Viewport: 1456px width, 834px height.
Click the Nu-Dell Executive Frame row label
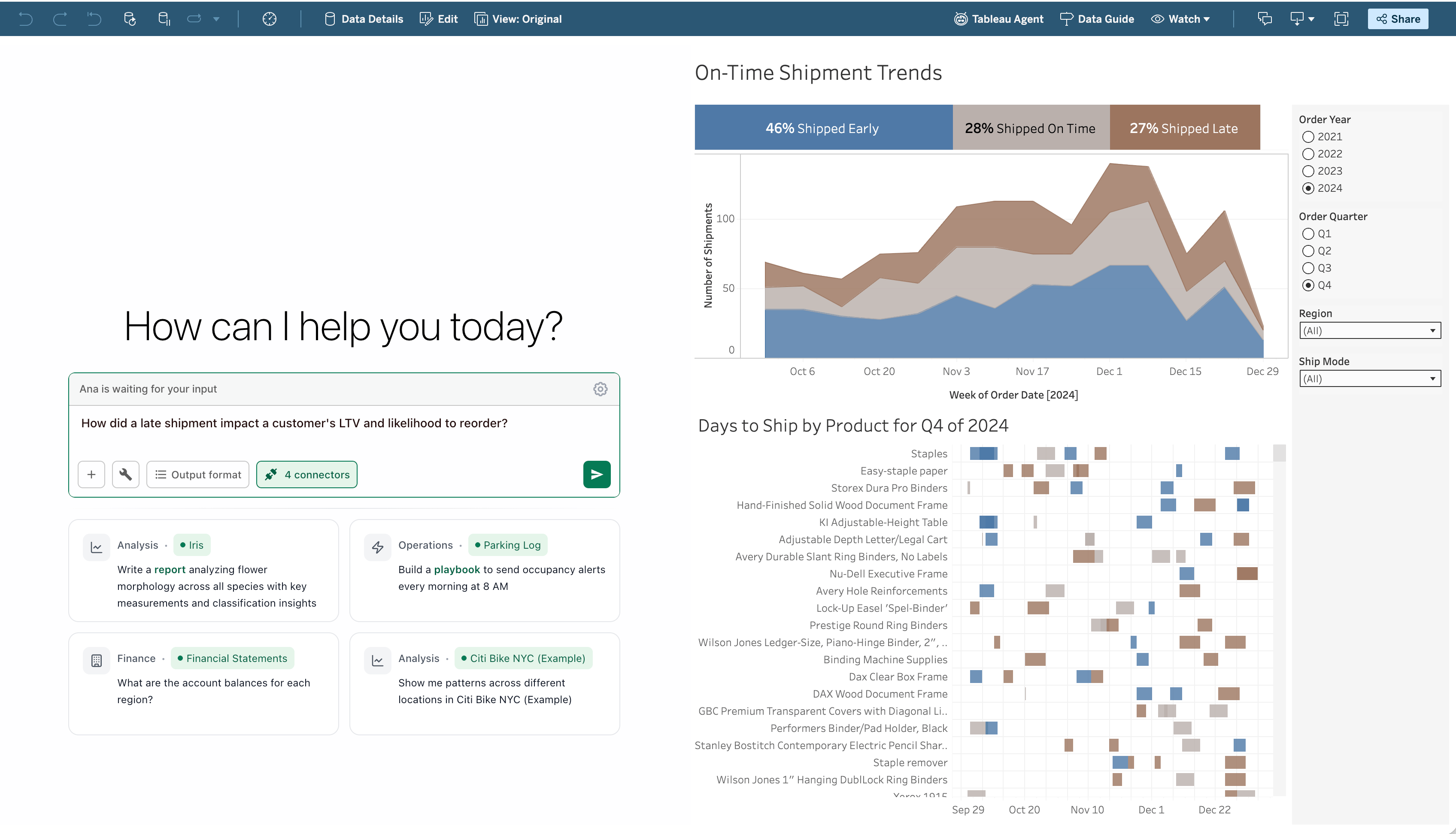(888, 574)
